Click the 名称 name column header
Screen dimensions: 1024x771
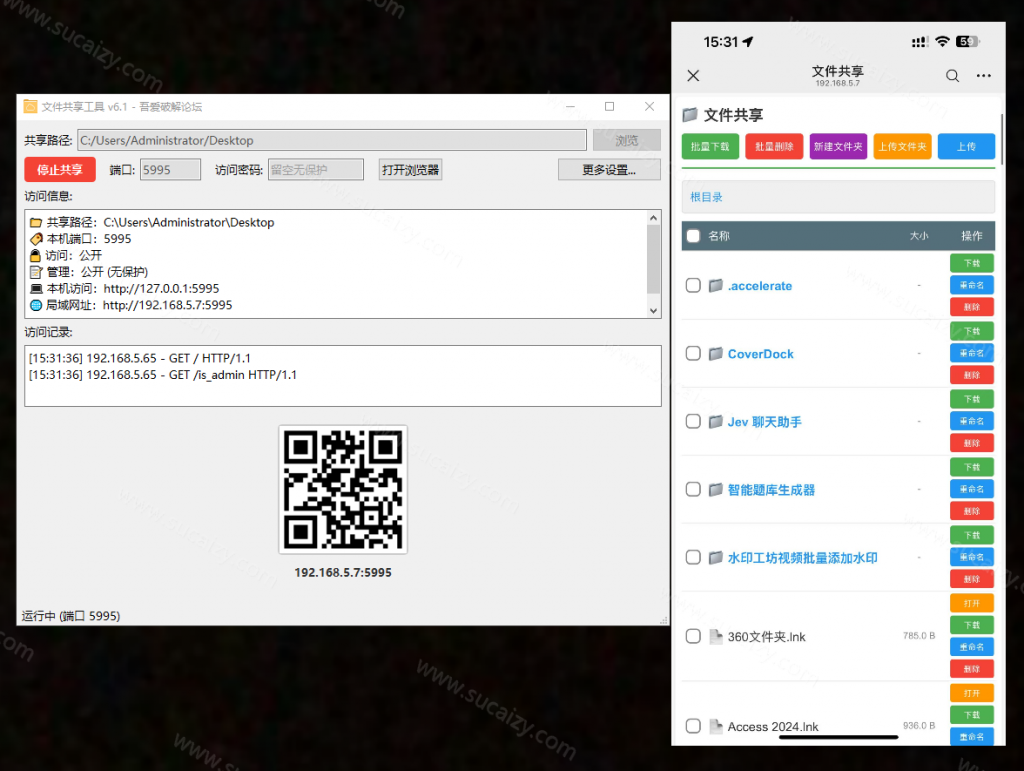coord(719,236)
